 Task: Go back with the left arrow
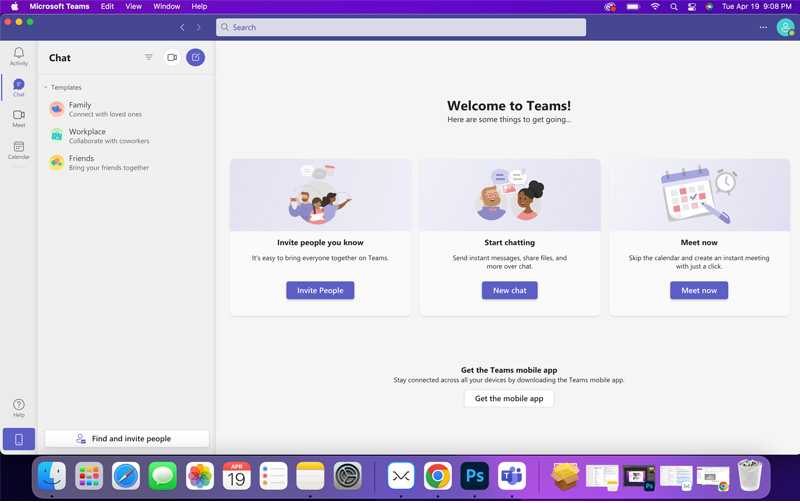coord(182,28)
